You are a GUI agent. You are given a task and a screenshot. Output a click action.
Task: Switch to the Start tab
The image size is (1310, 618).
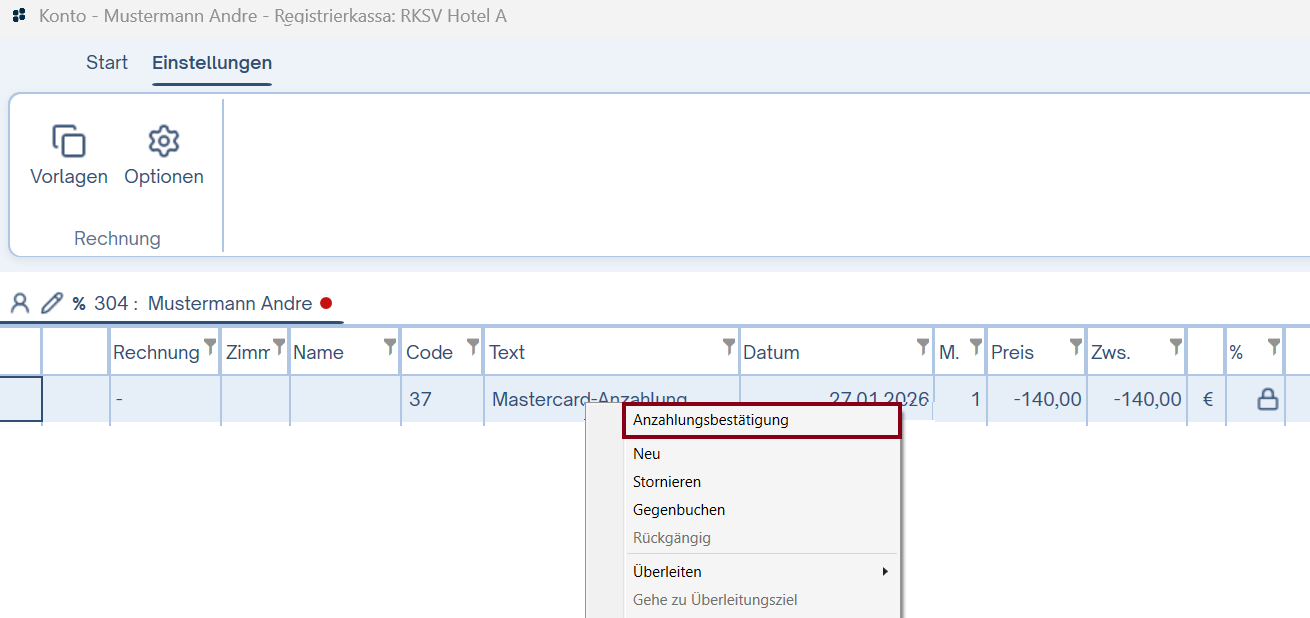(107, 63)
